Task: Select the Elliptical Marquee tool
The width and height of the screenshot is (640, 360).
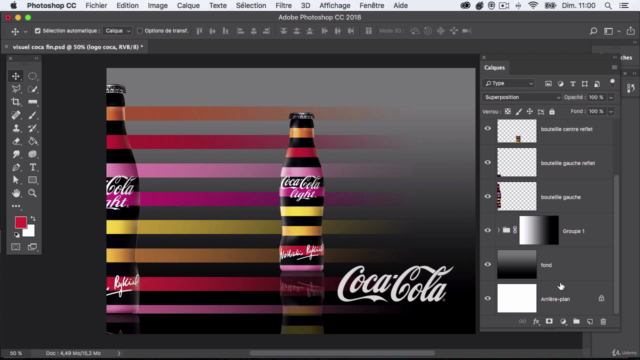Action: (32, 76)
